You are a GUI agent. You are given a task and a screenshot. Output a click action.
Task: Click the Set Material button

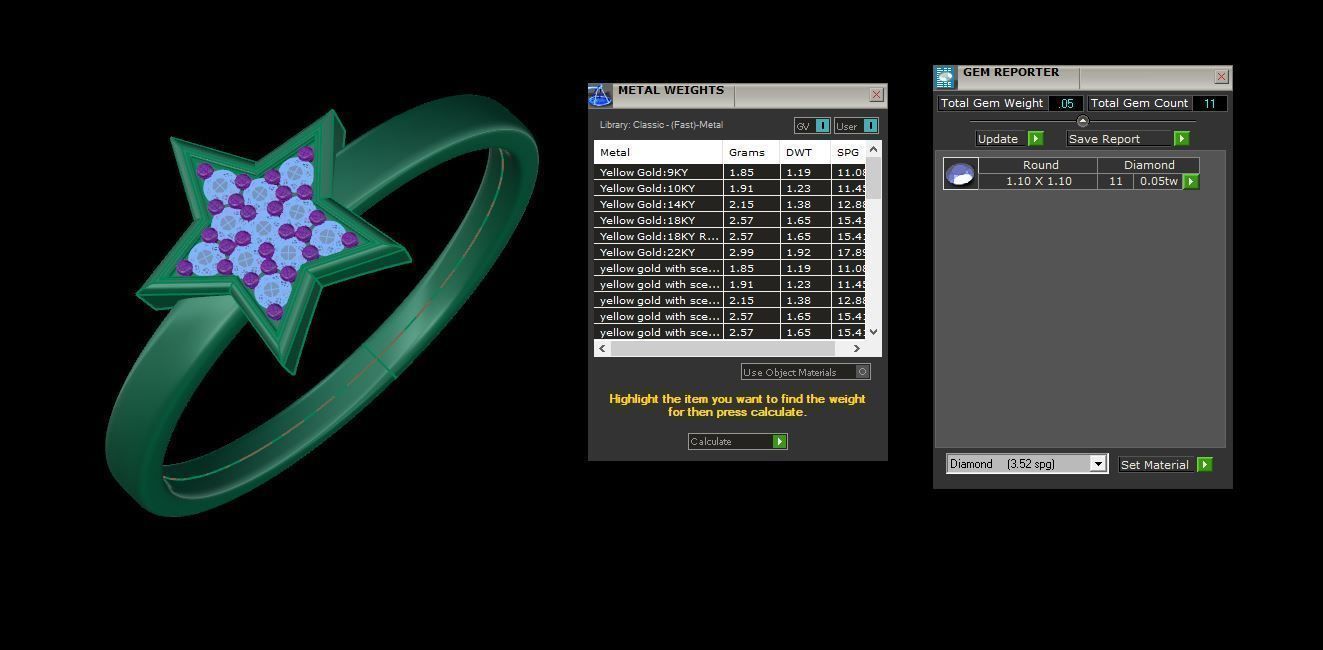(x=1155, y=465)
